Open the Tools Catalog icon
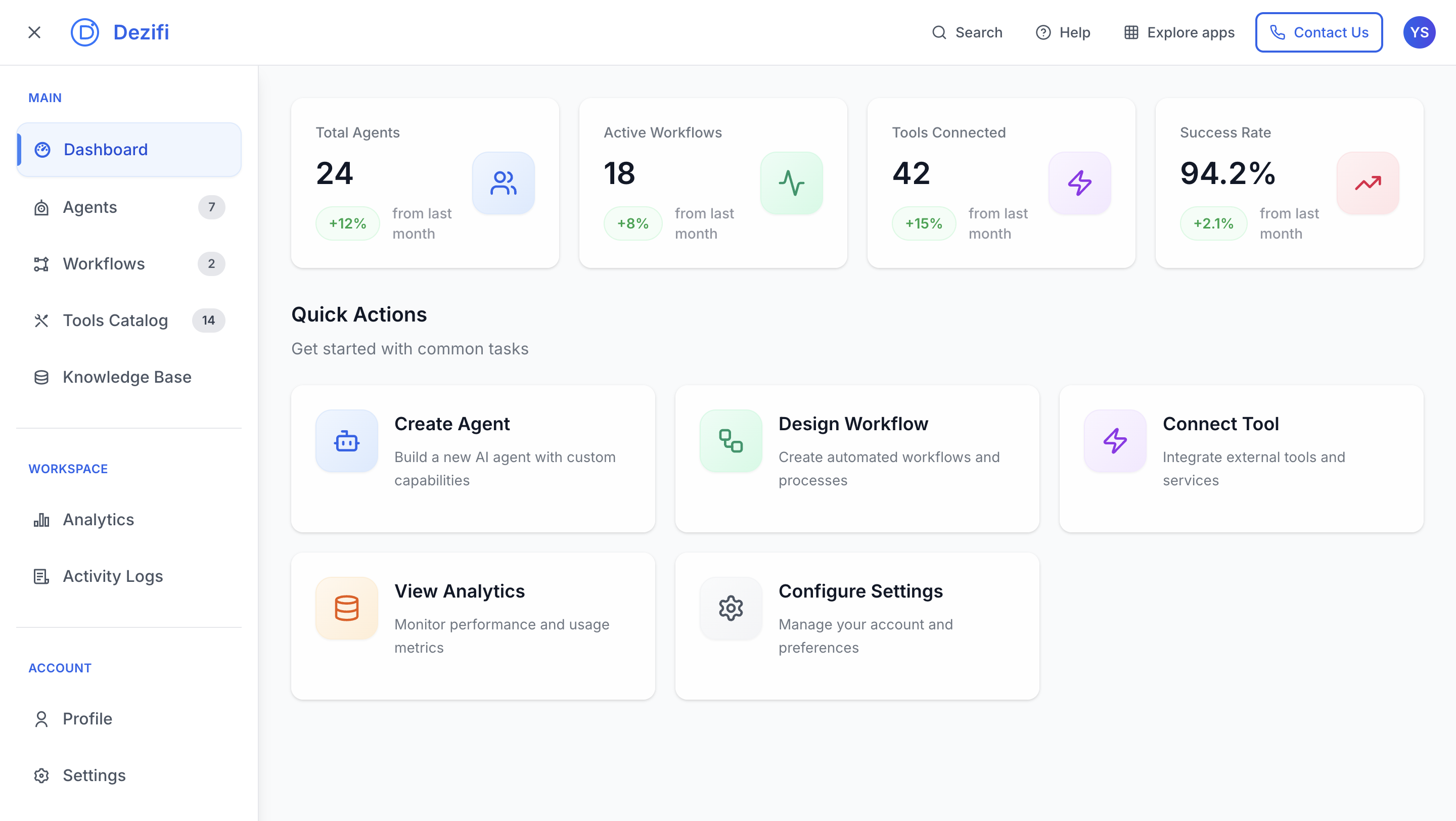The image size is (1456, 821). click(x=40, y=321)
